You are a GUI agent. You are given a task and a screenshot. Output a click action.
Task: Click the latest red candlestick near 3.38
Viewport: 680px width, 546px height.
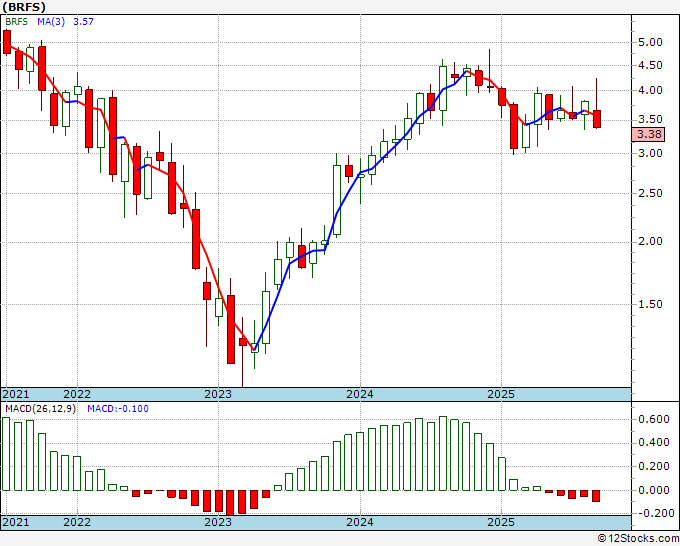(x=597, y=119)
